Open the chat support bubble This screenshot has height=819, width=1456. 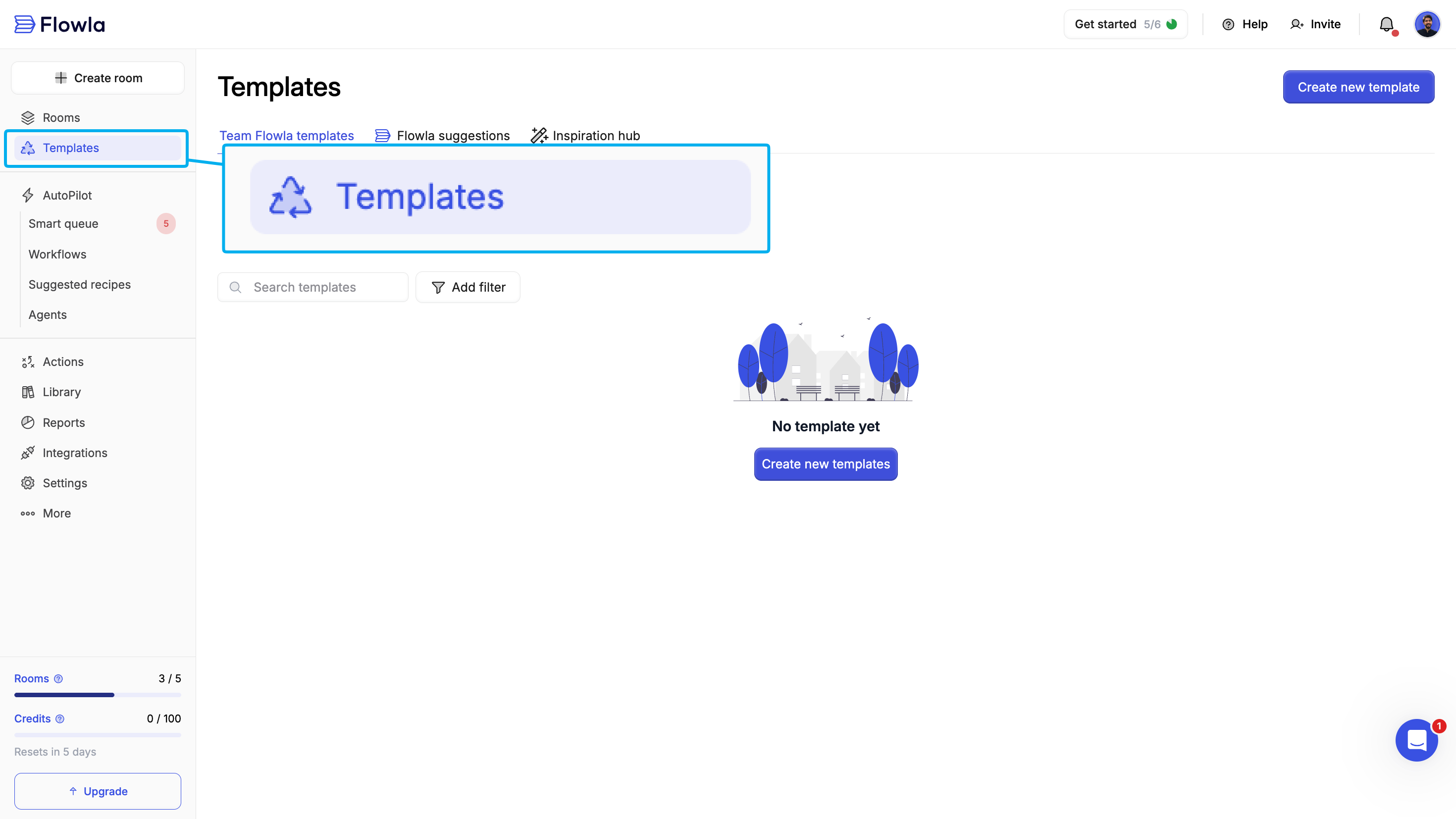point(1416,740)
